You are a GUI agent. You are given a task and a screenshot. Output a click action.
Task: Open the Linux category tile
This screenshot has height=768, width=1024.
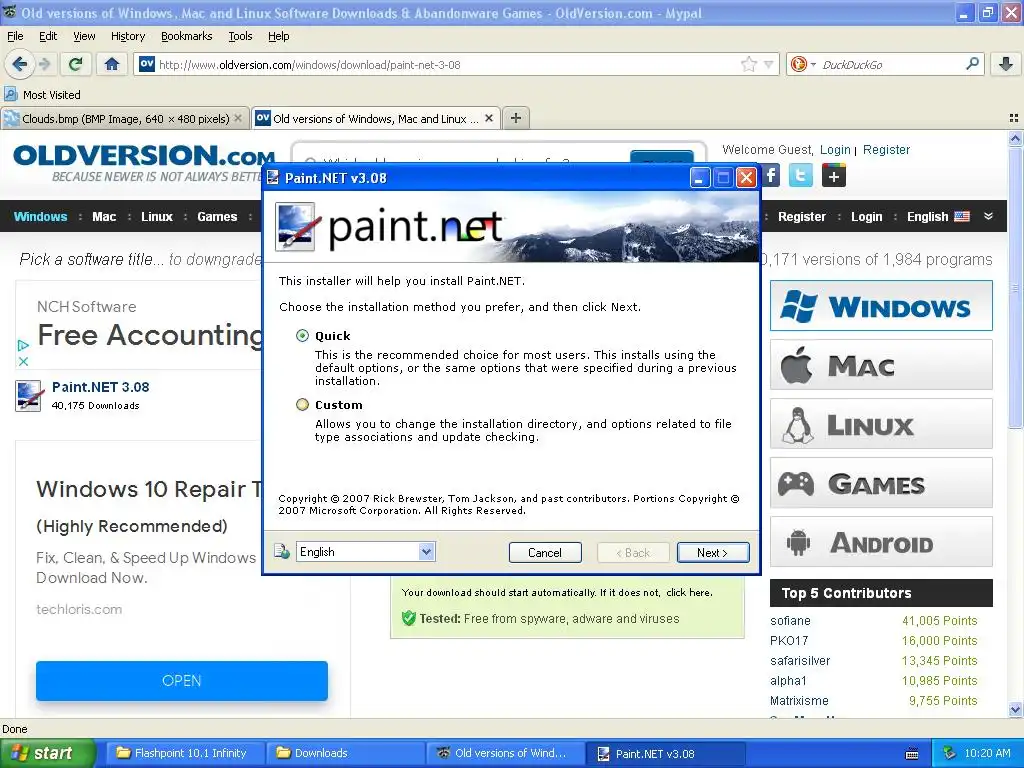881,424
